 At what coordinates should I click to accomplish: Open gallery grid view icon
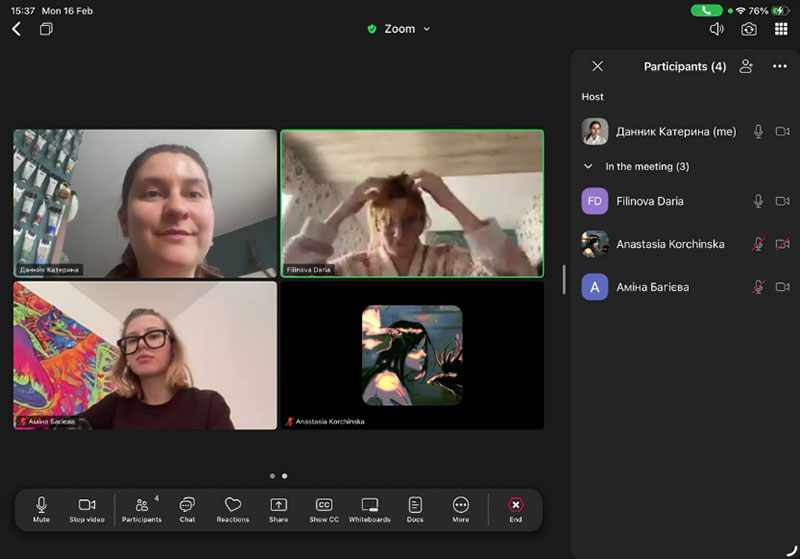781,29
